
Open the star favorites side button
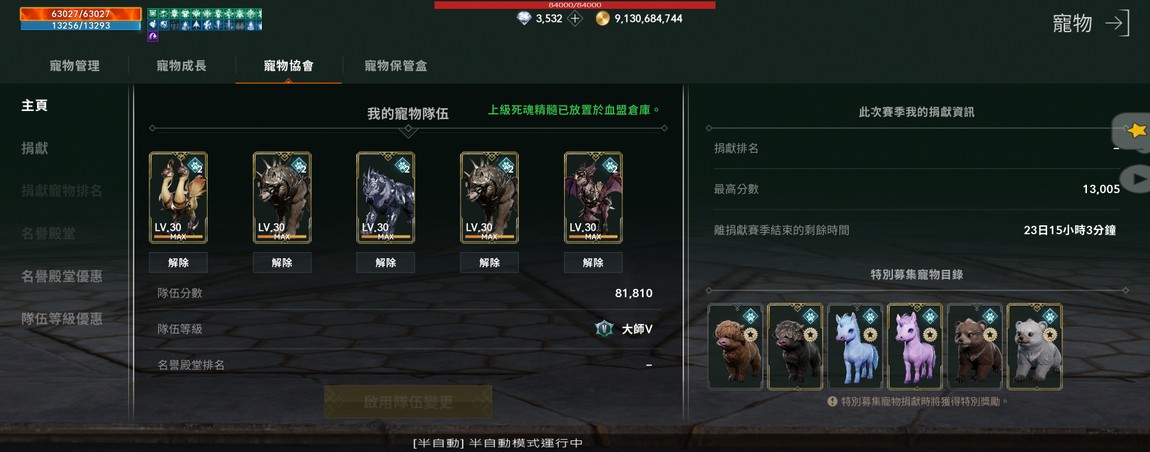click(x=1134, y=131)
